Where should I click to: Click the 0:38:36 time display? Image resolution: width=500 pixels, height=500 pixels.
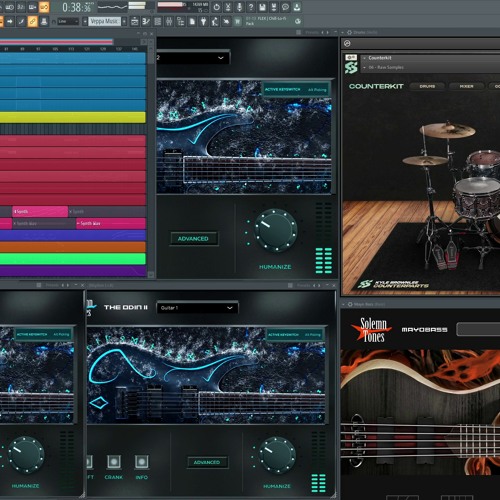(77, 7)
